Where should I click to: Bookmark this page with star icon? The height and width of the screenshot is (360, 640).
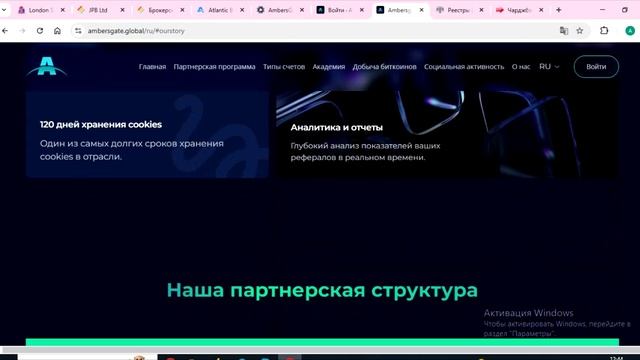580,31
